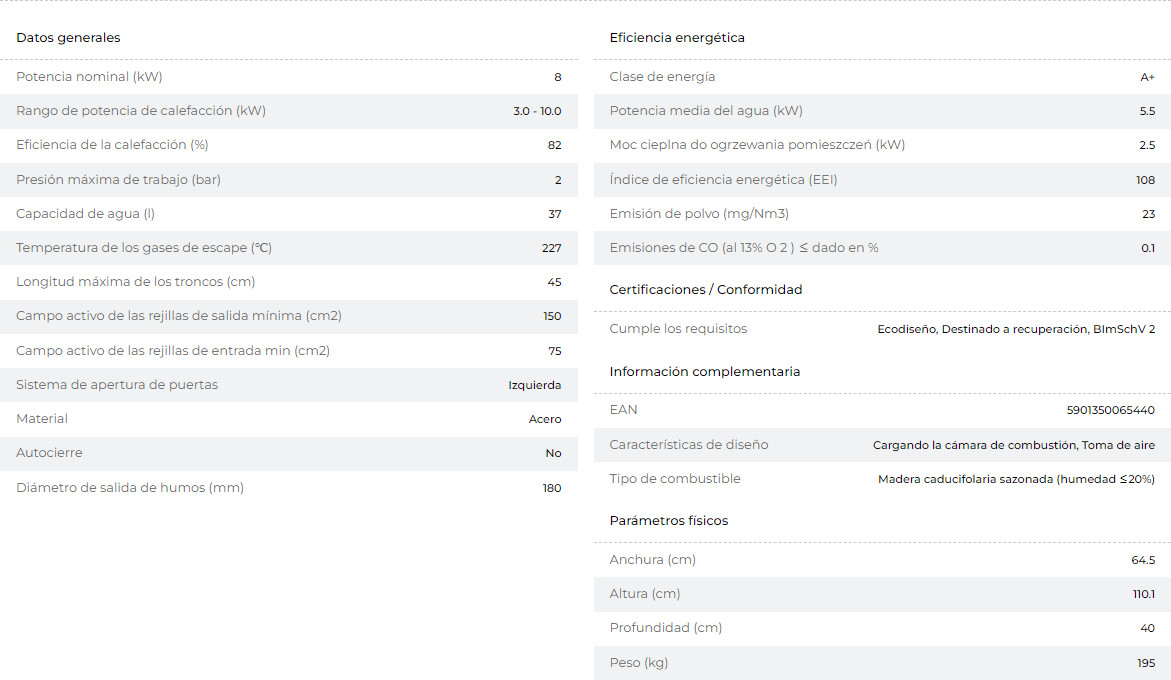Click the Sistema de apertura de puertas label
The height and width of the screenshot is (680, 1171).
point(117,385)
